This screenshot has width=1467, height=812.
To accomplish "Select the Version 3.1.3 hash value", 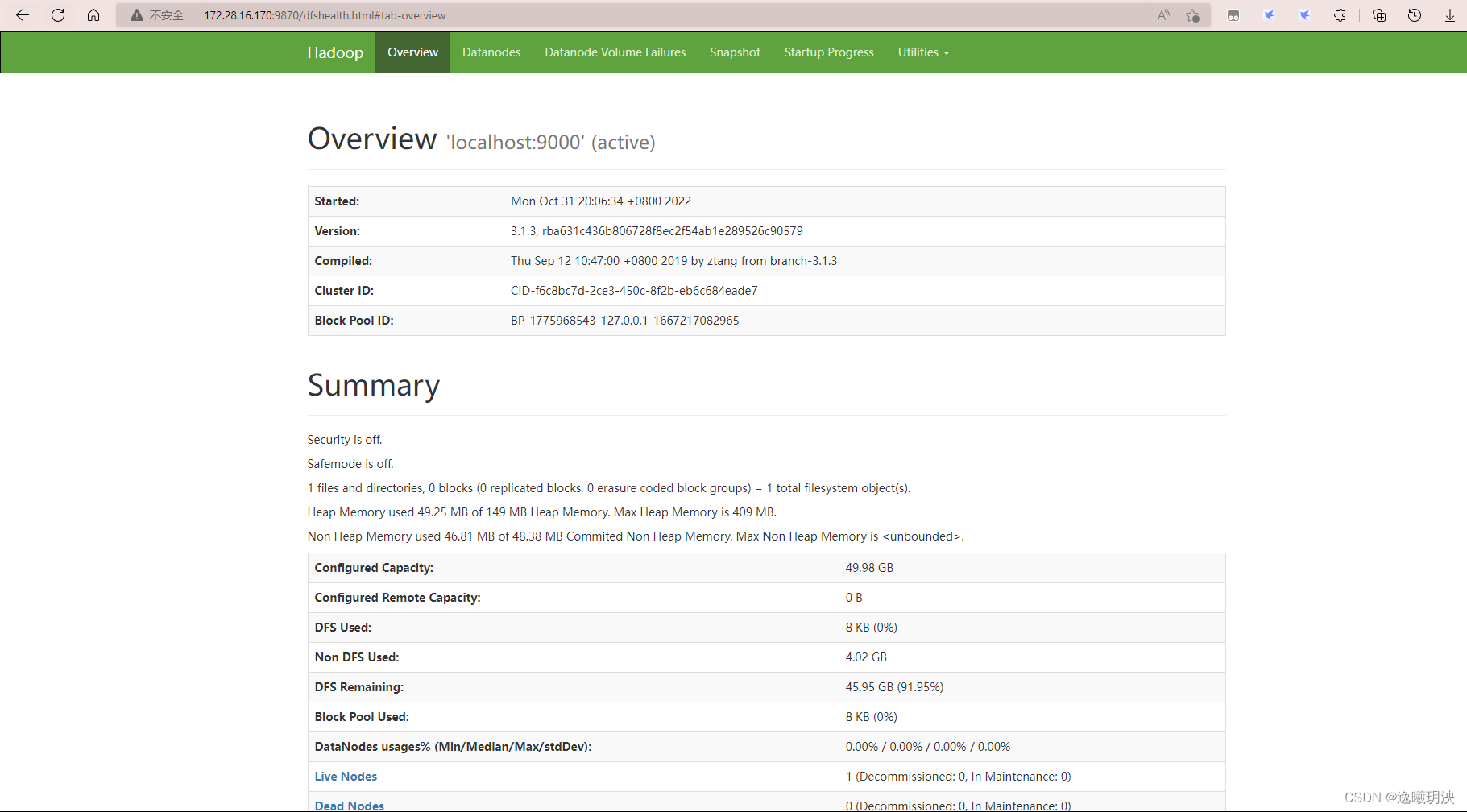I will 657,231.
